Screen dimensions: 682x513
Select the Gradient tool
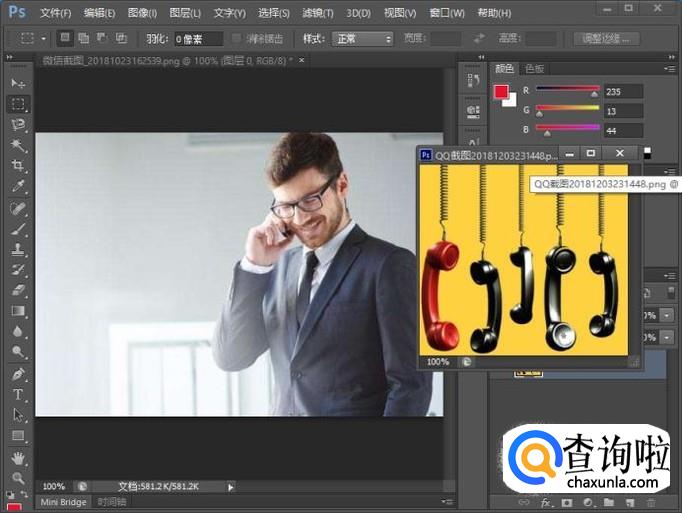pos(18,311)
